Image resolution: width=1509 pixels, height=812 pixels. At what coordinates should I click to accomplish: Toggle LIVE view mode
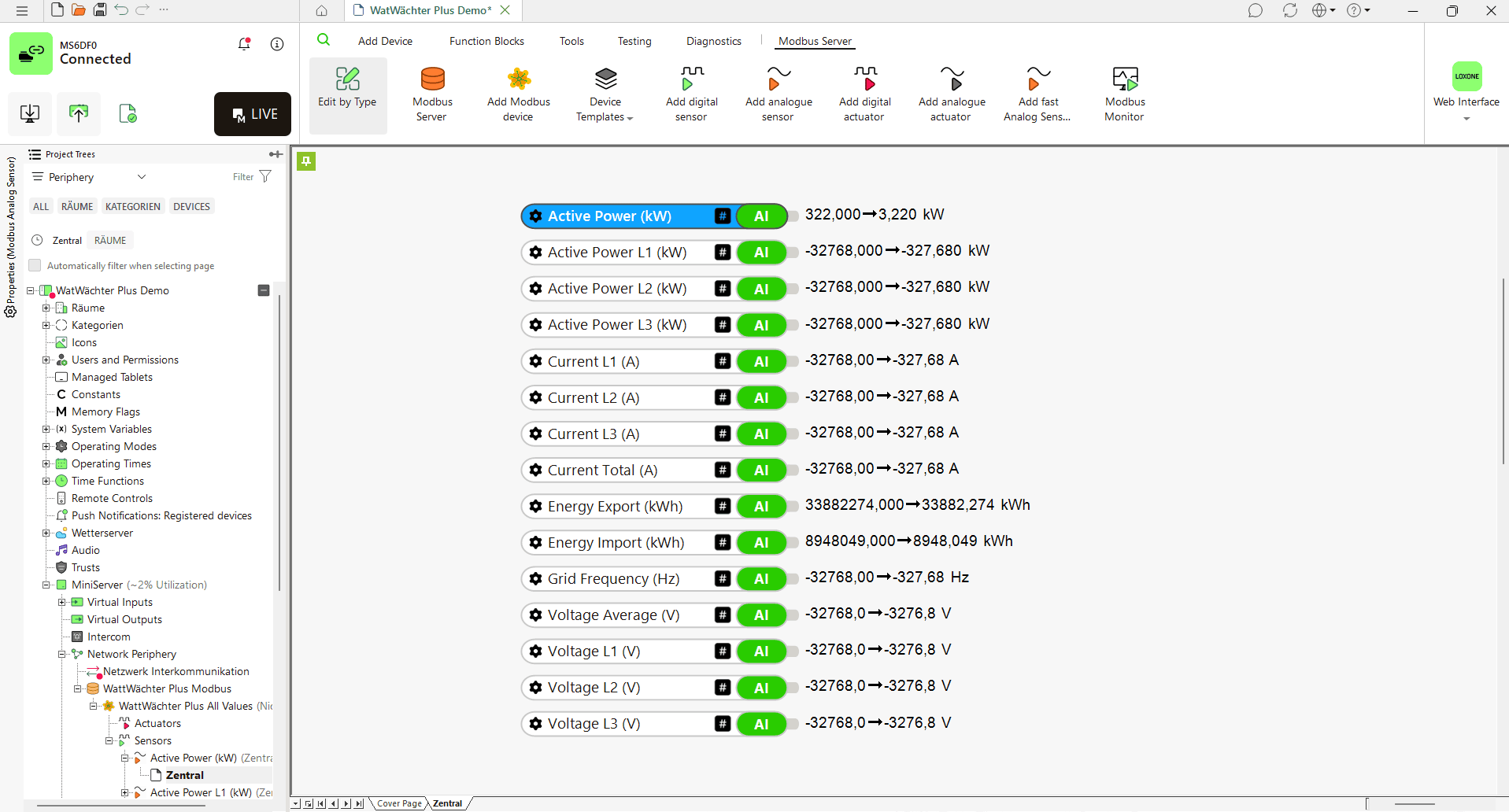[253, 114]
